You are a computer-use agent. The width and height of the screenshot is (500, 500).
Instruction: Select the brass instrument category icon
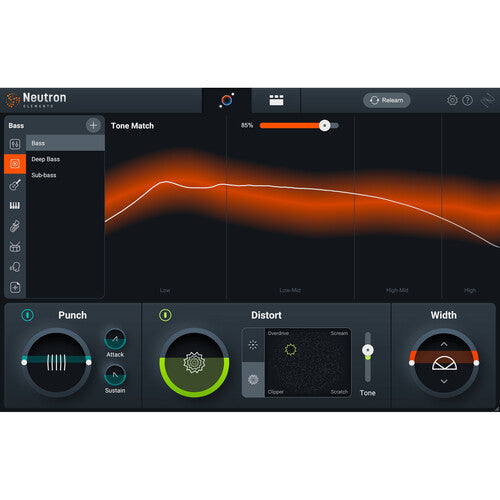[15, 226]
